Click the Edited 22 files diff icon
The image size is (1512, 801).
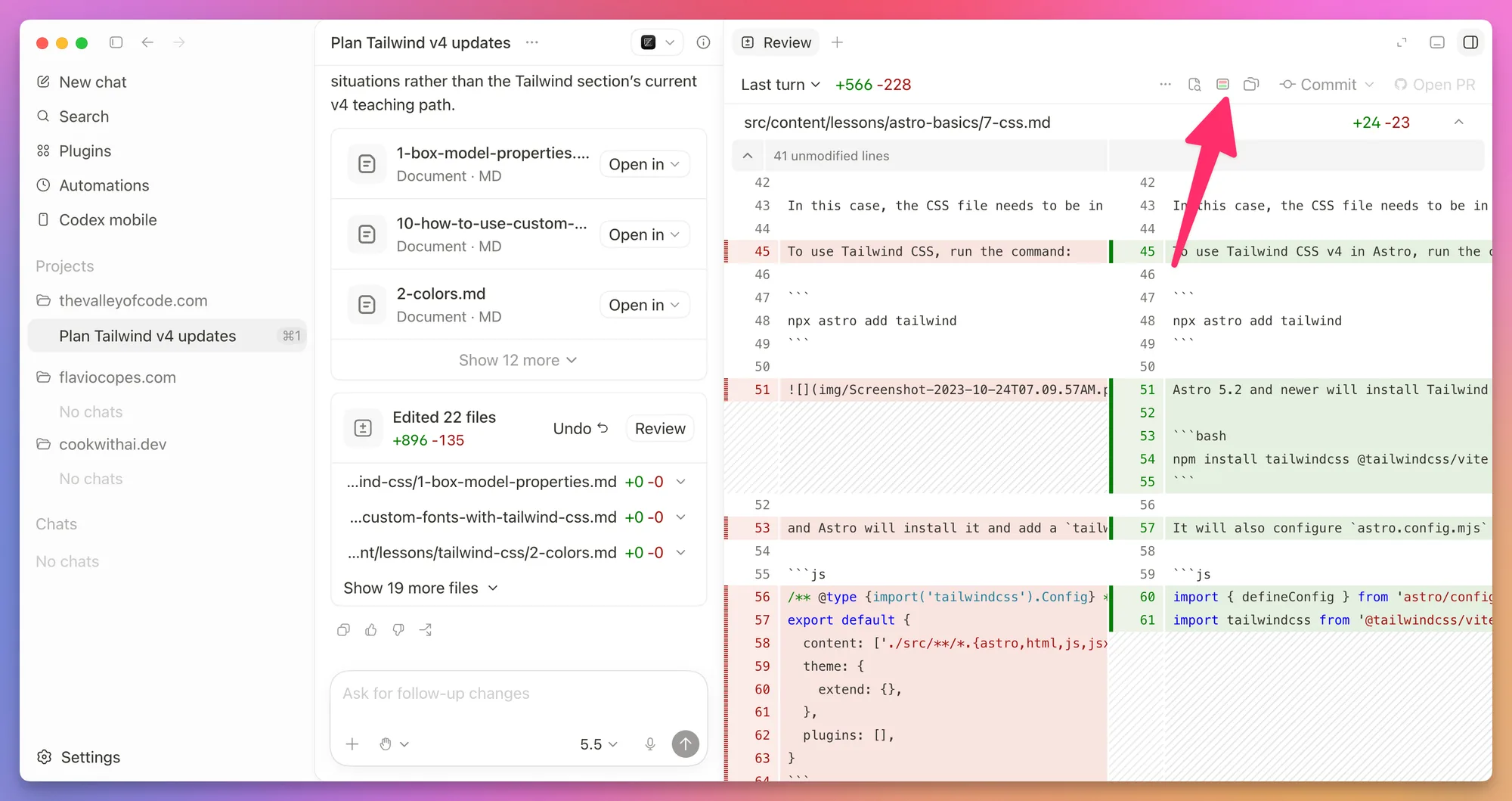coord(363,428)
